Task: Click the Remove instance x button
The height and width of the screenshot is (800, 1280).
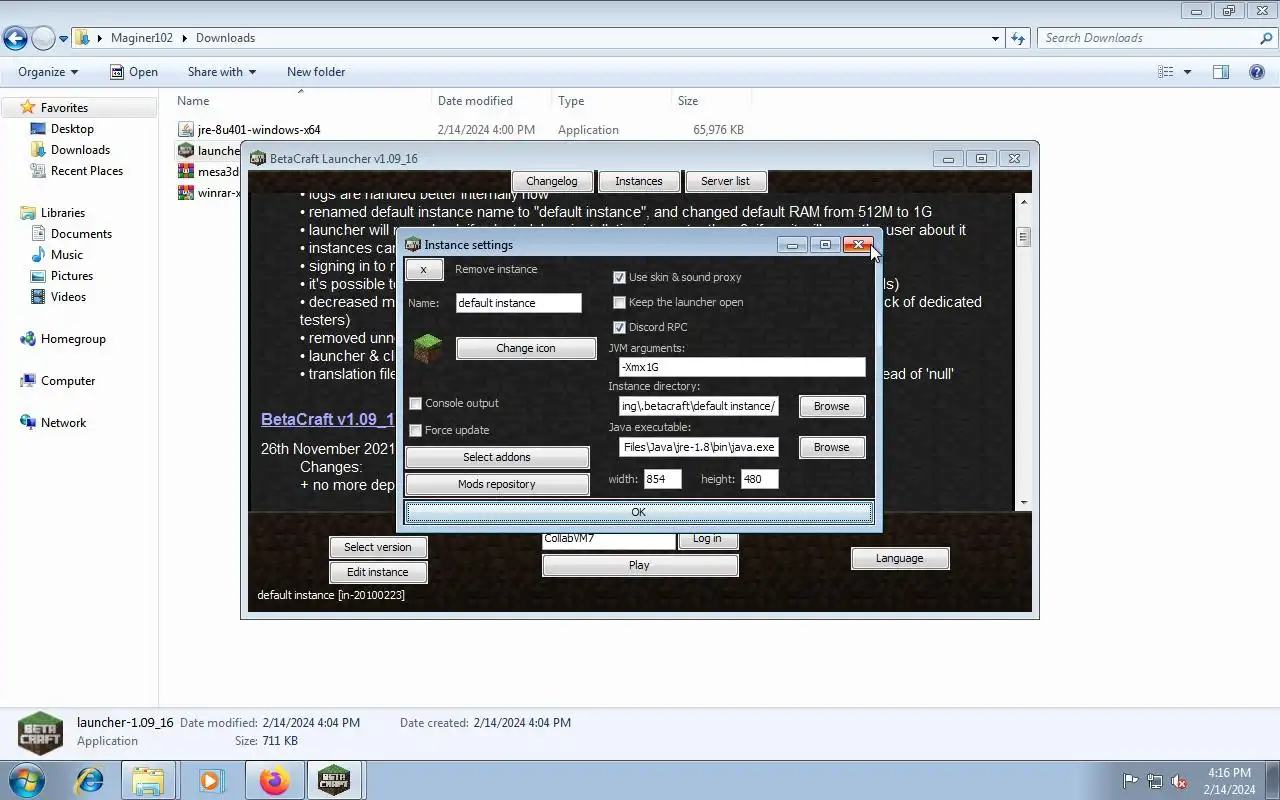Action: click(x=423, y=270)
